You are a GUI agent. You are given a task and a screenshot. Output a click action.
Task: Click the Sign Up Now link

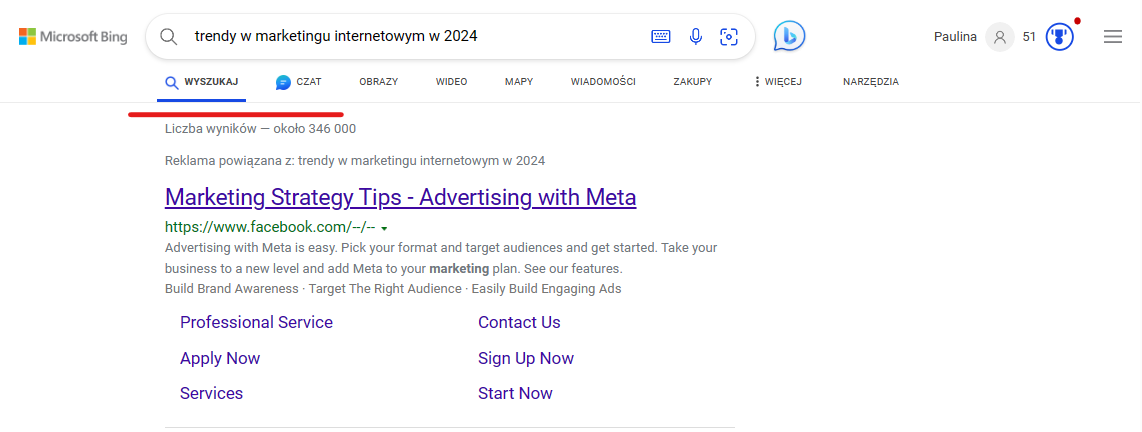pos(526,358)
